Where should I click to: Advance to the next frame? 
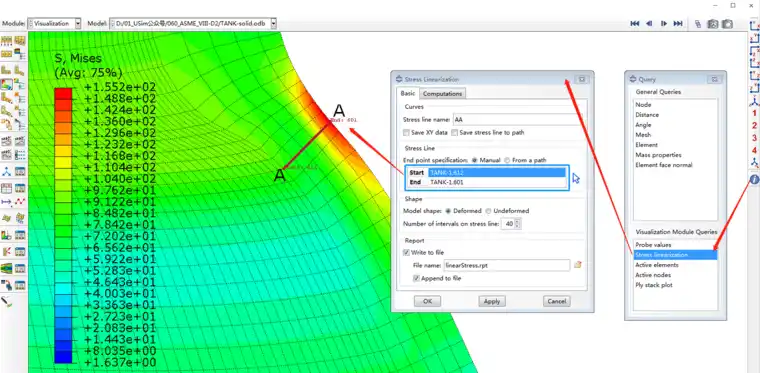[664, 23]
